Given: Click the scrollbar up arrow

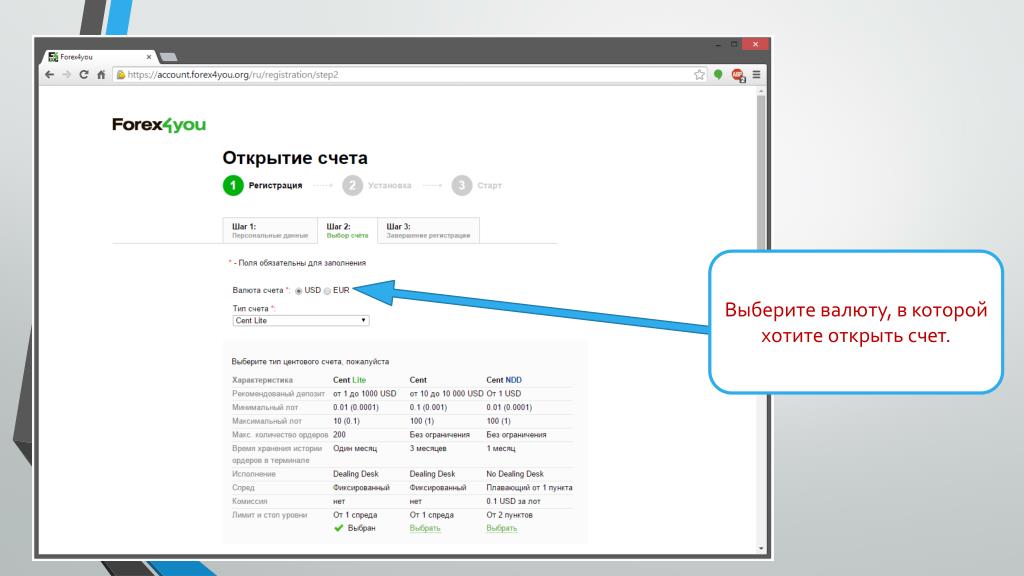Looking at the screenshot, I should [x=761, y=92].
